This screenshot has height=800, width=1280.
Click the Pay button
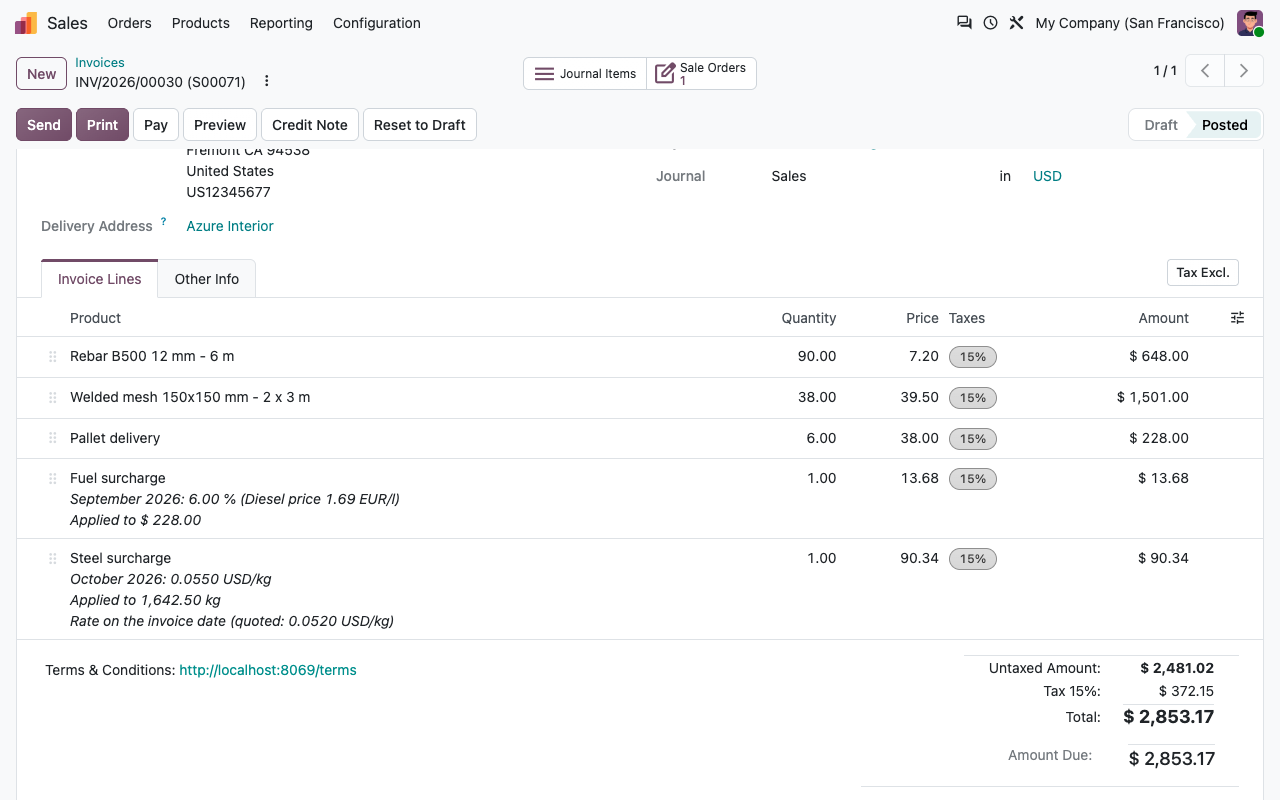156,125
